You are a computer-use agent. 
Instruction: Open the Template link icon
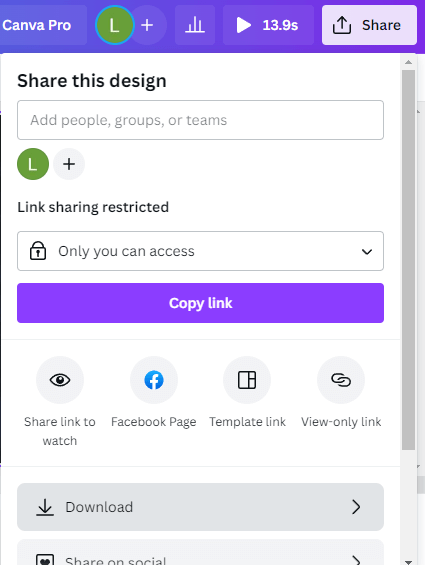pos(247,380)
